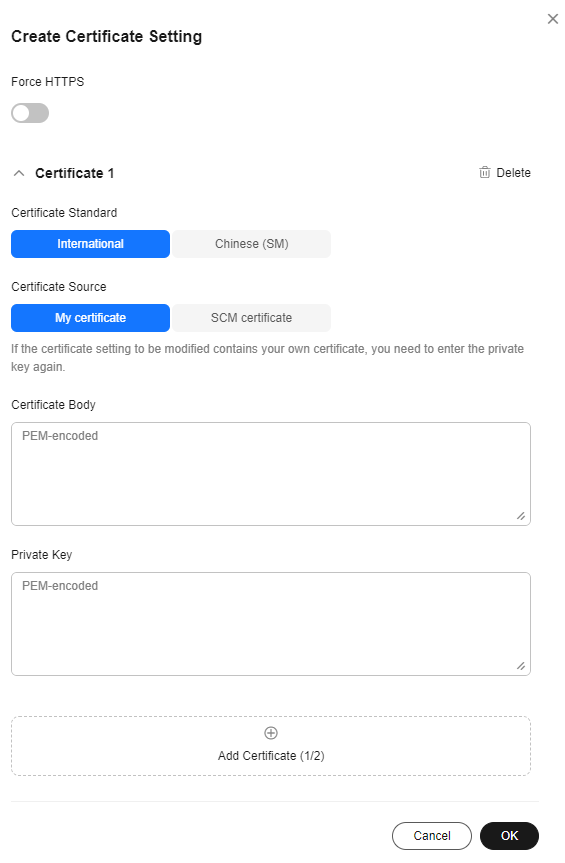
Task: Select Chinese (SM) certificate standard
Action: [x=251, y=244]
